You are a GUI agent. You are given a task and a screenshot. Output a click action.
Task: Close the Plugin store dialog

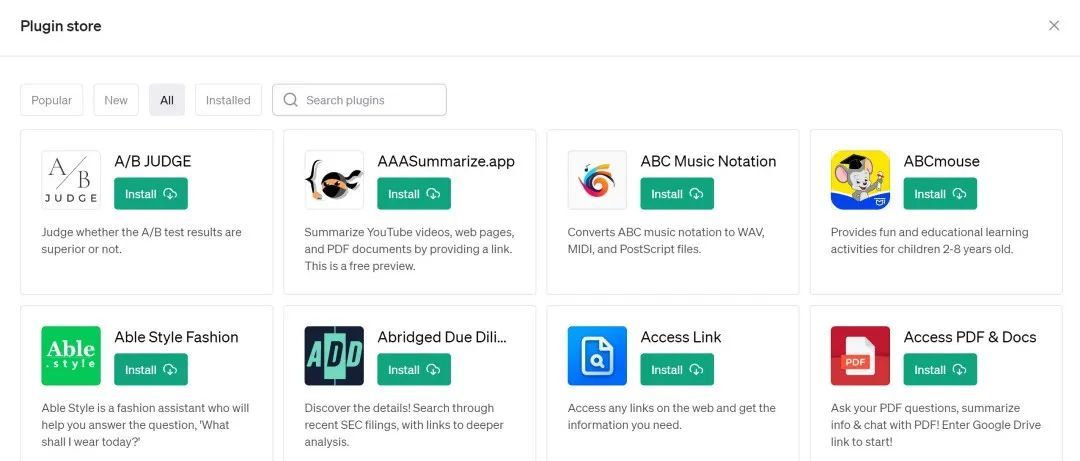[1054, 26]
